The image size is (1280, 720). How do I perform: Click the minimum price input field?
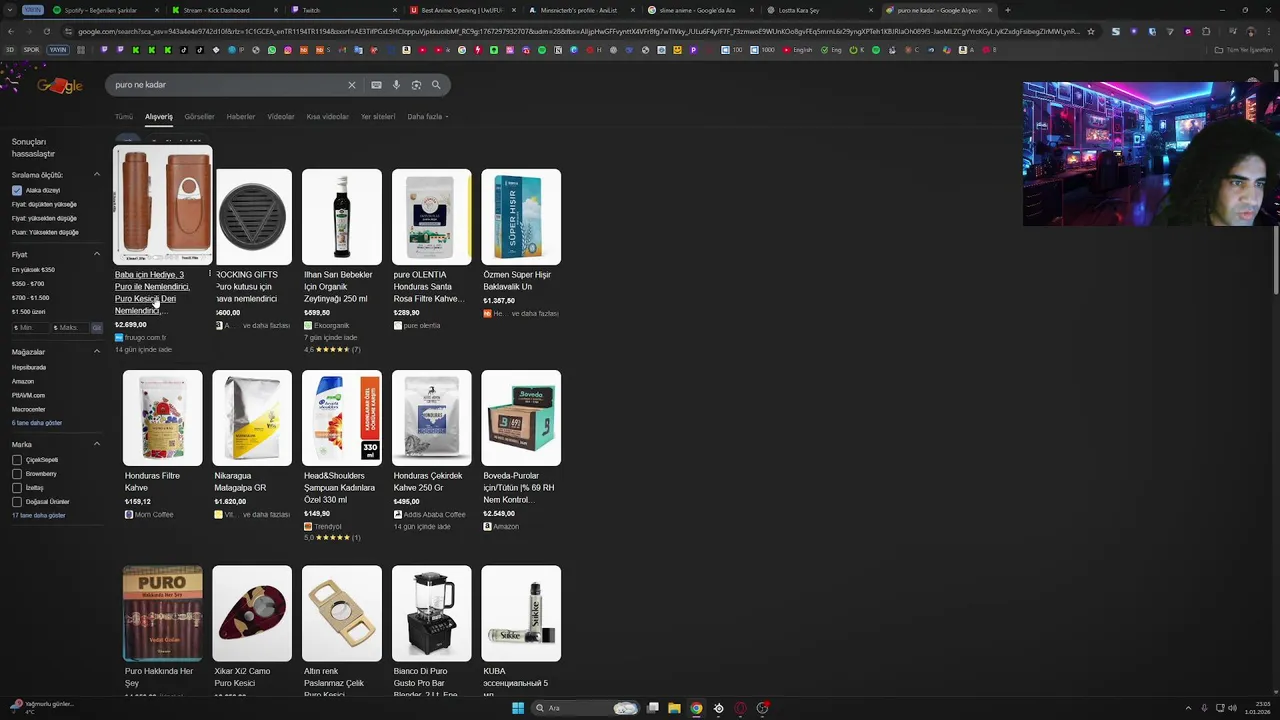pos(29,327)
